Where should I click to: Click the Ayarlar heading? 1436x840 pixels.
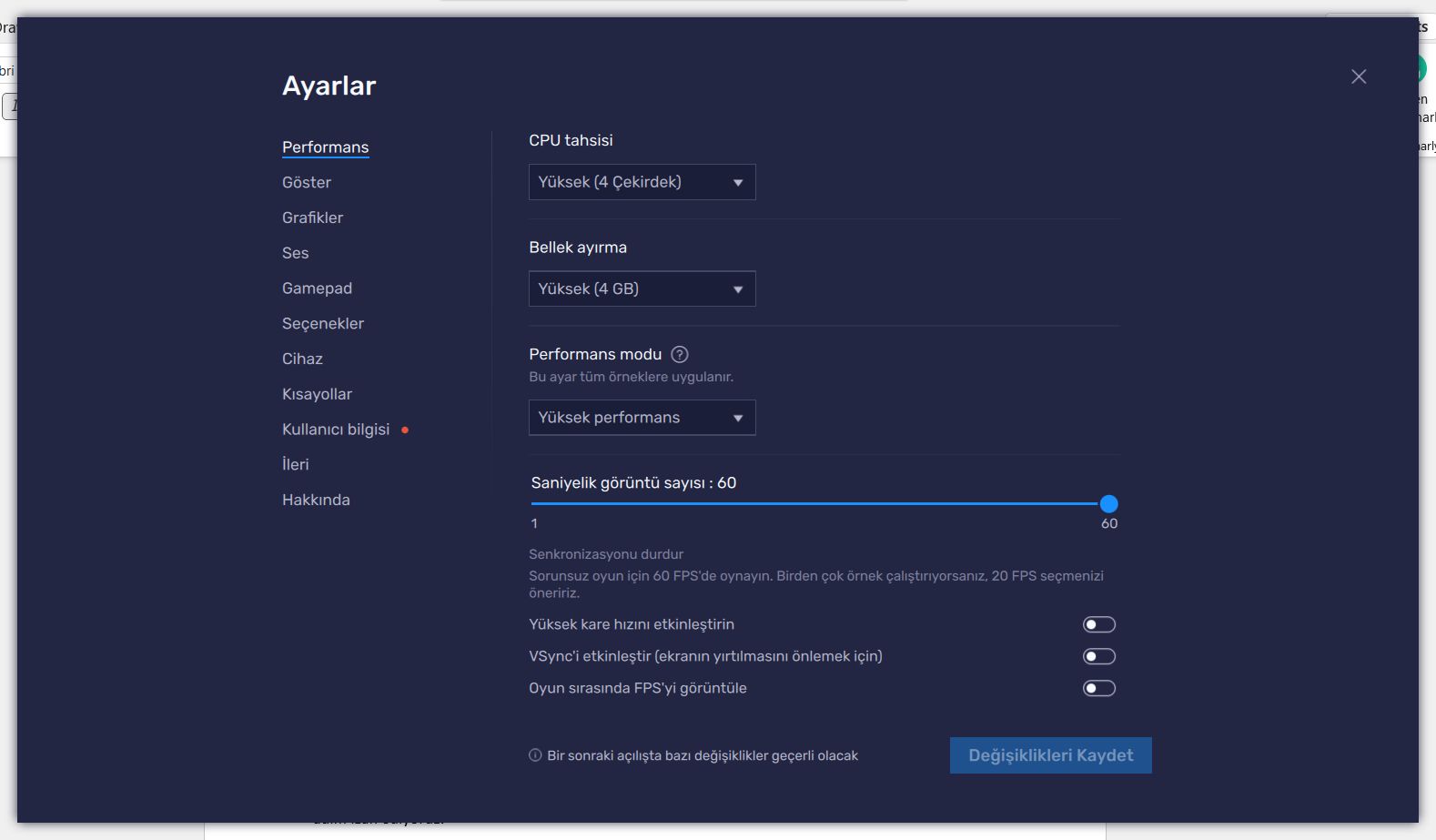329,86
